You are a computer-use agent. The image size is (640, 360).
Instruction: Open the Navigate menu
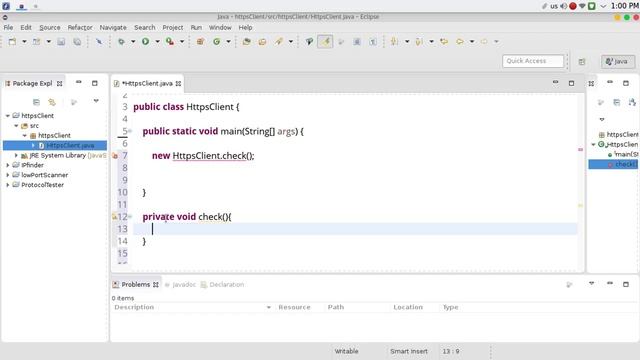[113, 27]
